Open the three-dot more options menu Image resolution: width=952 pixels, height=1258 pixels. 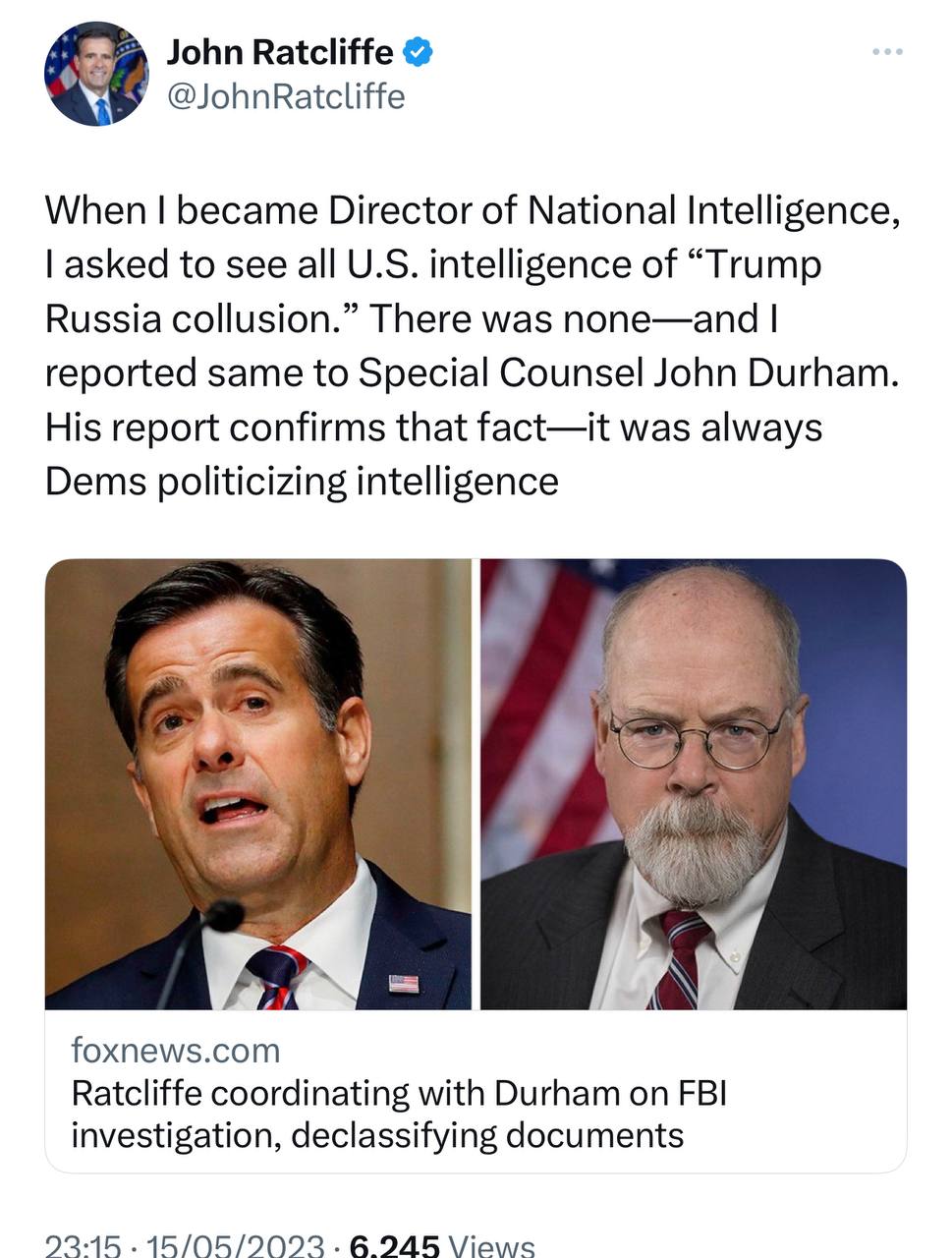click(887, 52)
